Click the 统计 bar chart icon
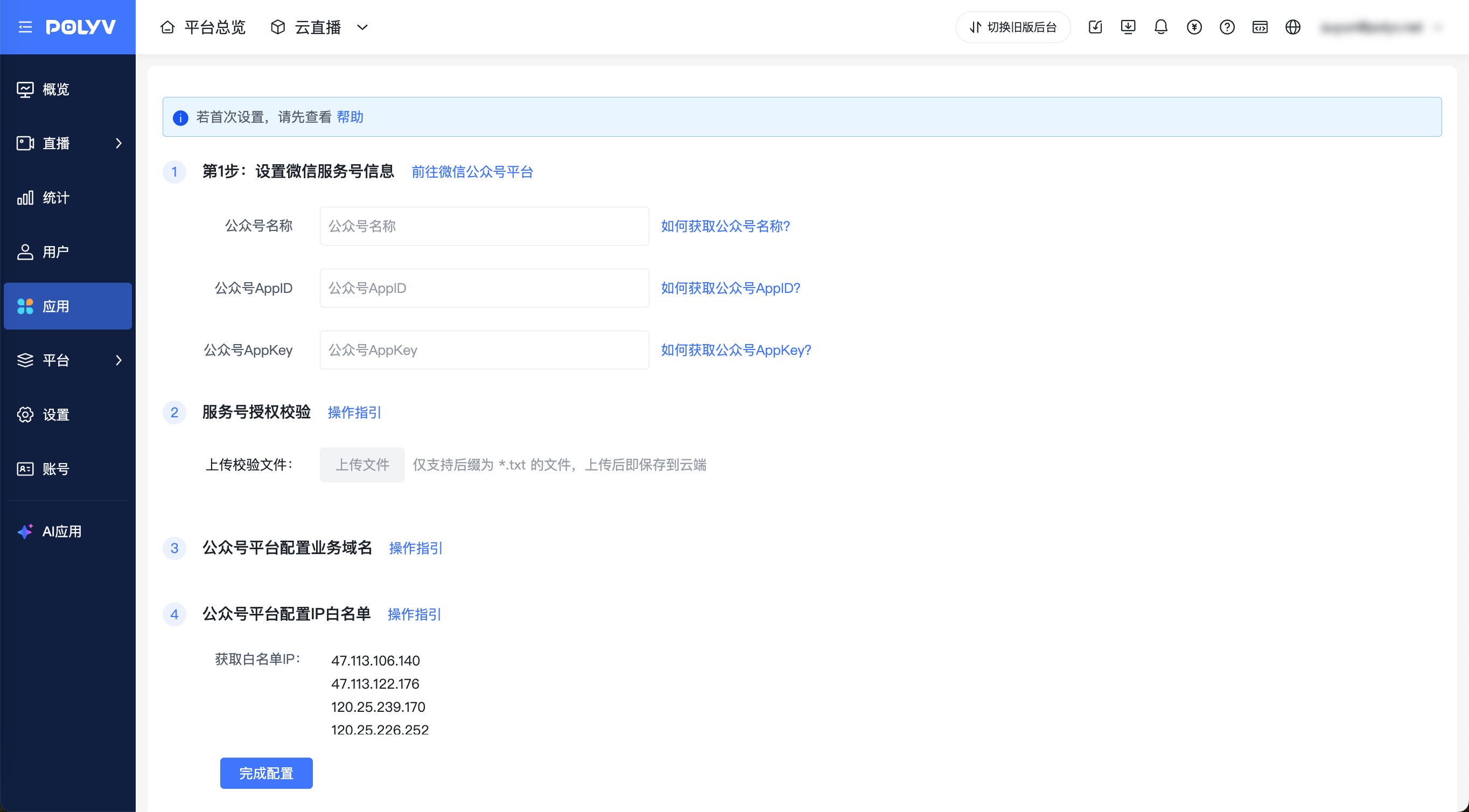The image size is (1469, 812). pyautogui.click(x=25, y=198)
